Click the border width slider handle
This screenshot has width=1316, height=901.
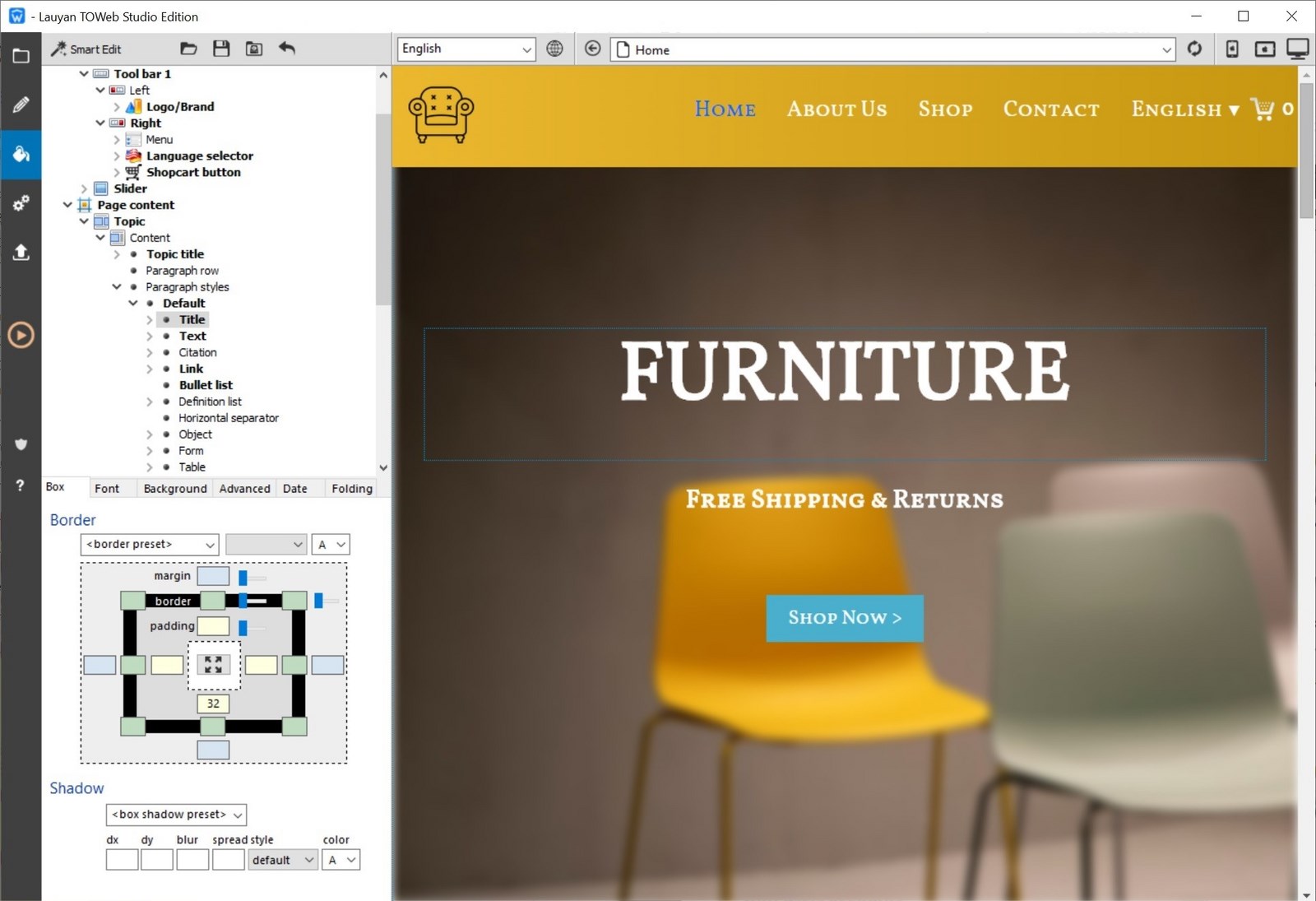243,601
